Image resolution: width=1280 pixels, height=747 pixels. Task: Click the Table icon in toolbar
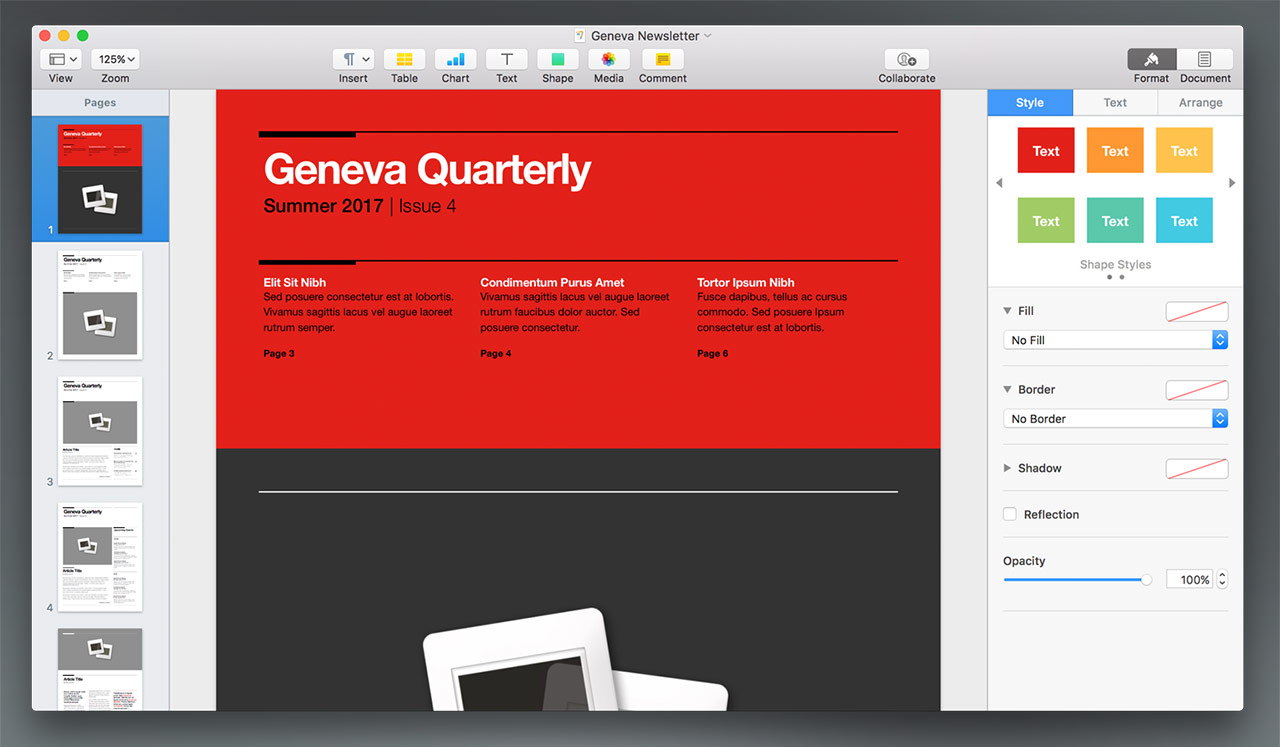[x=404, y=60]
